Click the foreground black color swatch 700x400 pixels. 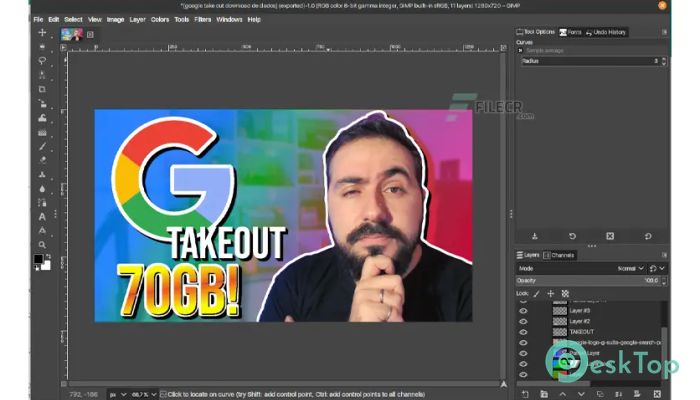coord(38,259)
